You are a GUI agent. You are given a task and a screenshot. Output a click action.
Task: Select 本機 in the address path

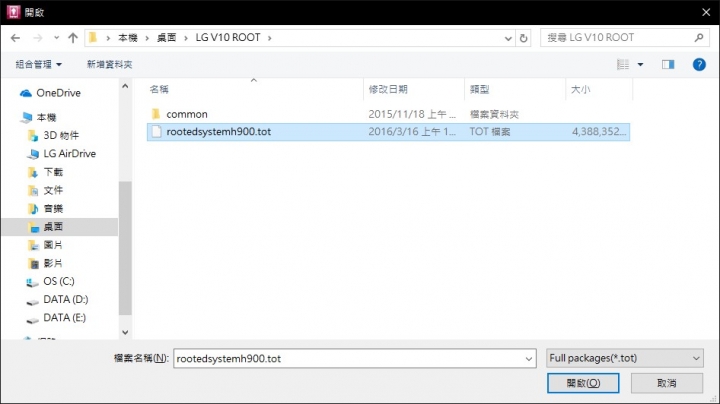click(x=128, y=38)
